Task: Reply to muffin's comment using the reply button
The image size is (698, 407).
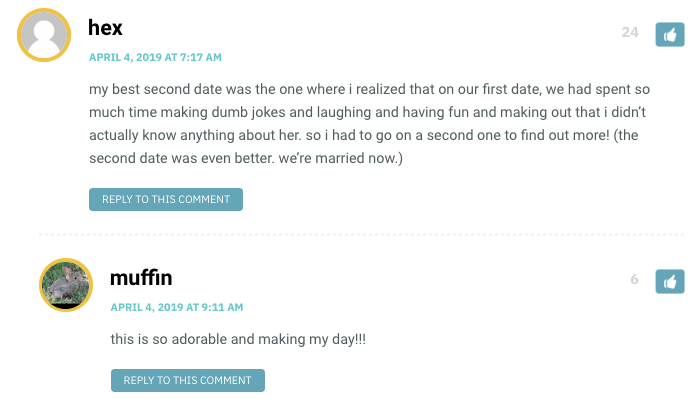Action: tap(187, 380)
